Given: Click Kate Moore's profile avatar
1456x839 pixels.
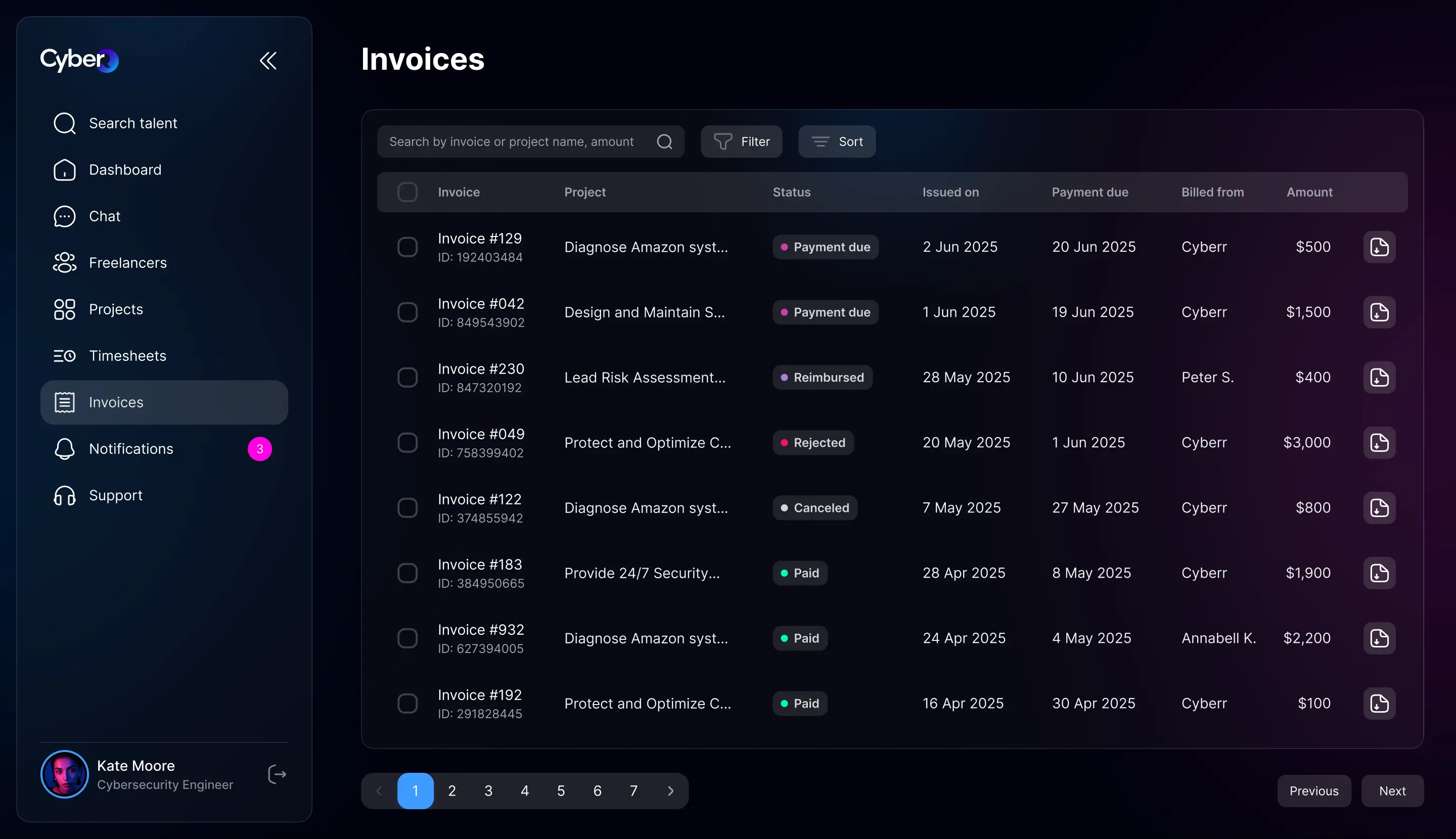Looking at the screenshot, I should 65,774.
